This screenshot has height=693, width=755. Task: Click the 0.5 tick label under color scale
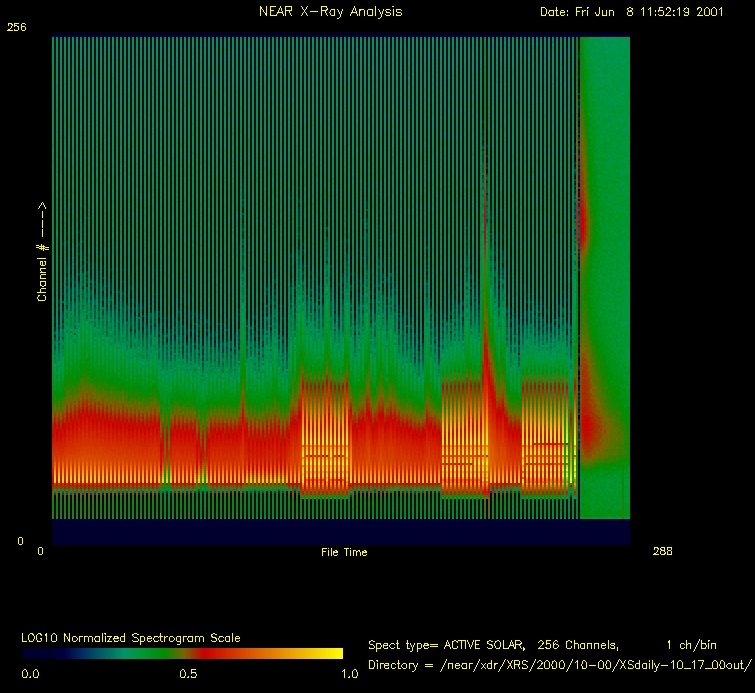pyautogui.click(x=187, y=674)
